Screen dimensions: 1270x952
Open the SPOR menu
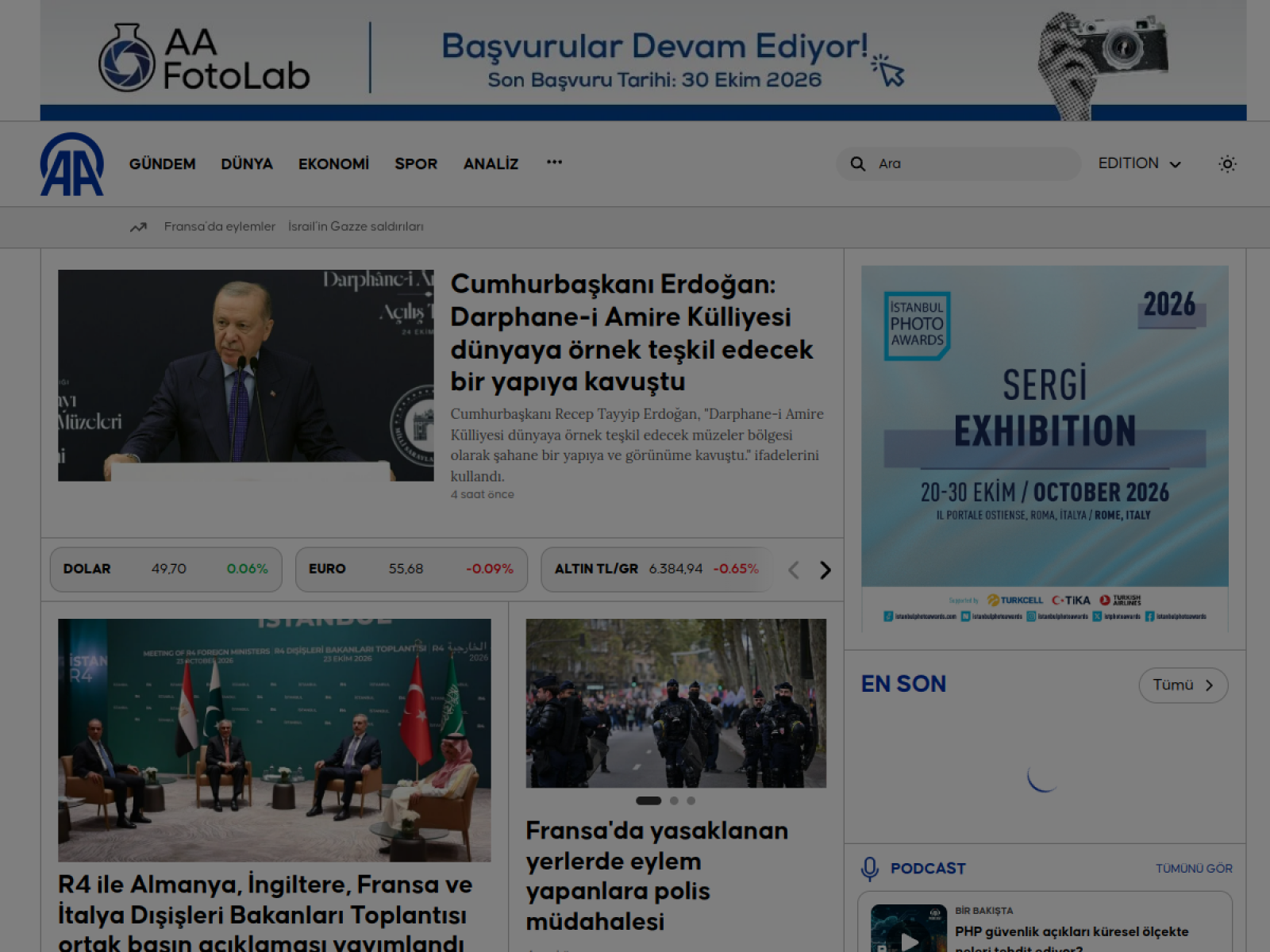click(x=416, y=164)
